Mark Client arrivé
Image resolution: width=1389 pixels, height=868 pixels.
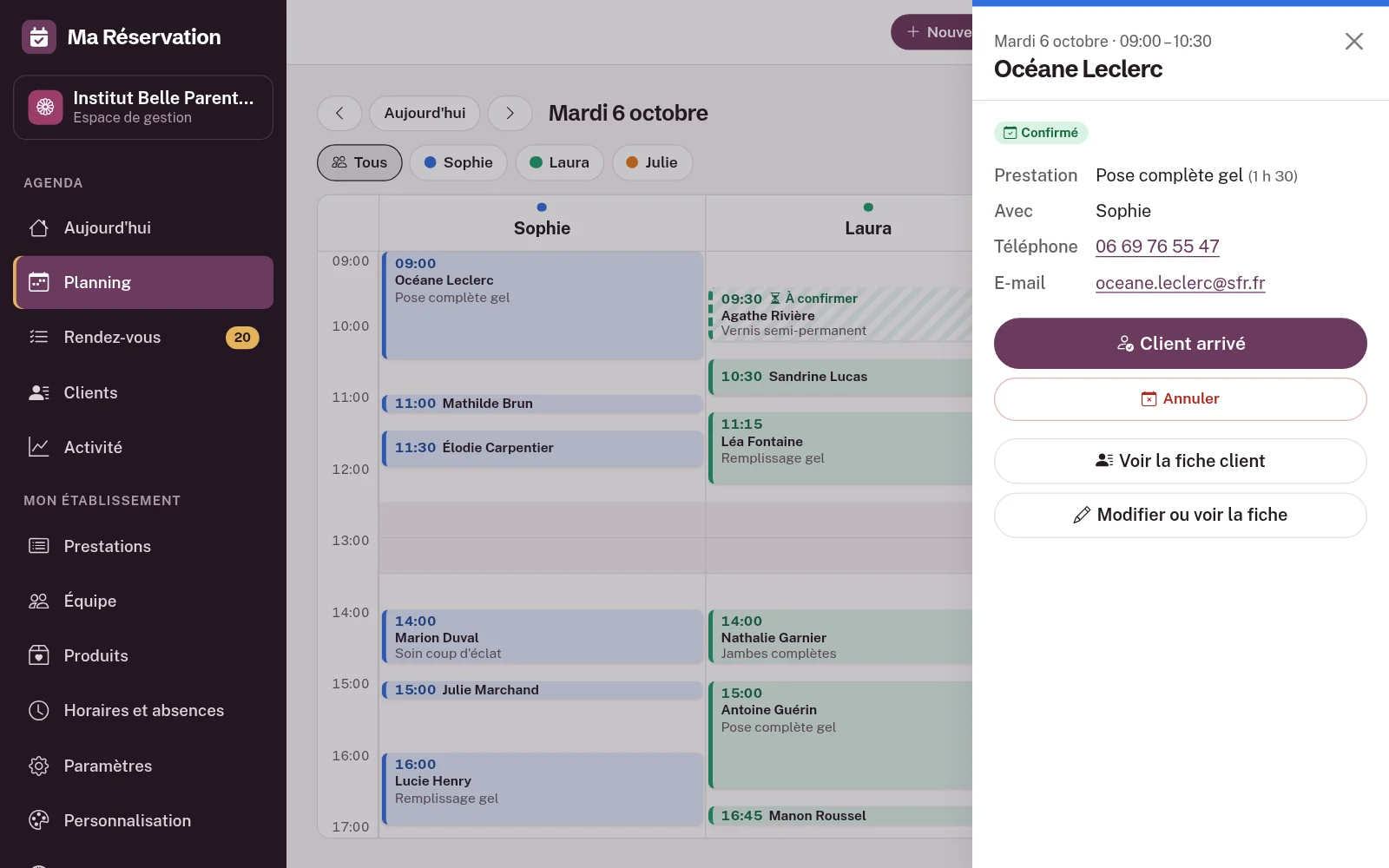click(1180, 343)
